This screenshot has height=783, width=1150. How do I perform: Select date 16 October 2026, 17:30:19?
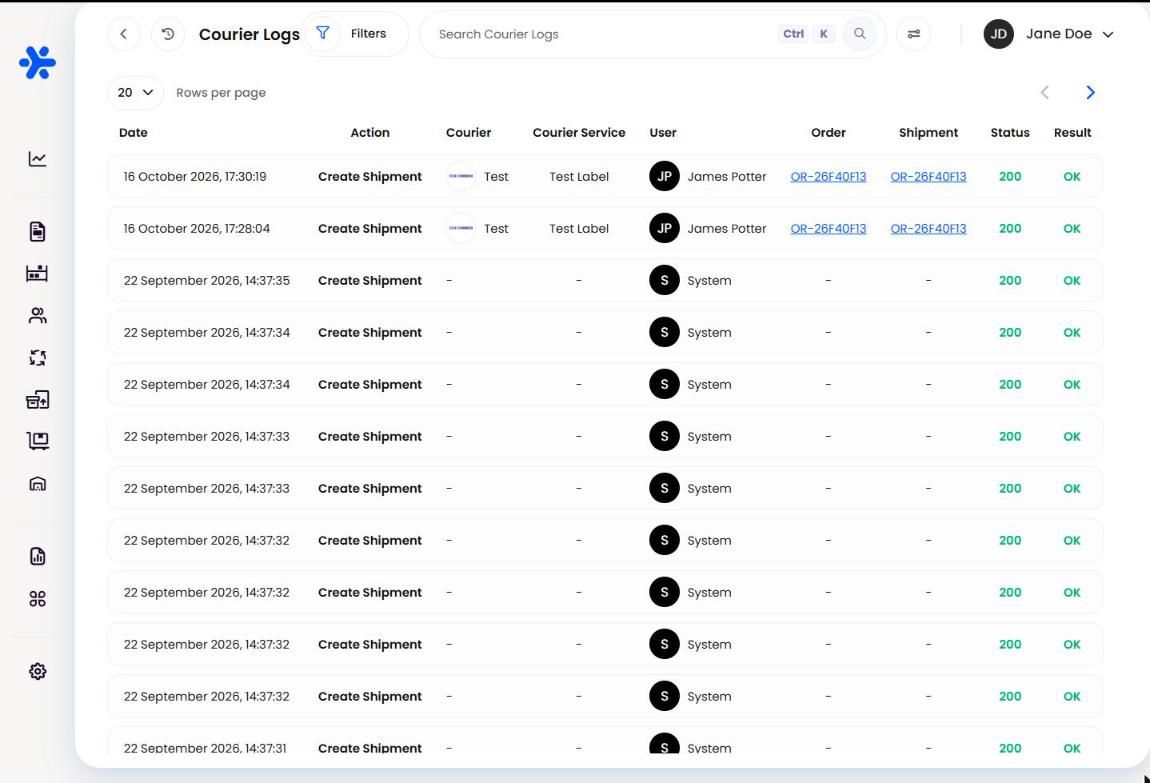pos(195,177)
